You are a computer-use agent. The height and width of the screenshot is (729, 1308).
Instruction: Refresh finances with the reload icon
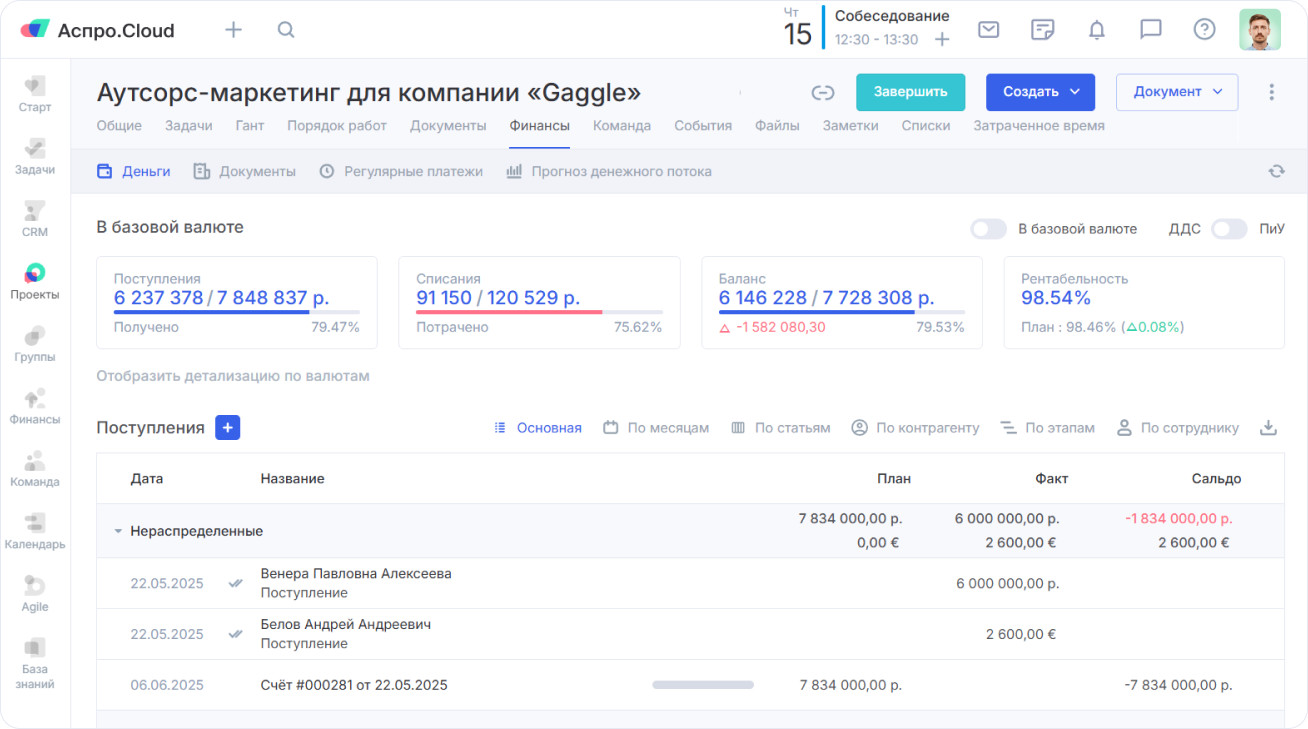click(1276, 171)
